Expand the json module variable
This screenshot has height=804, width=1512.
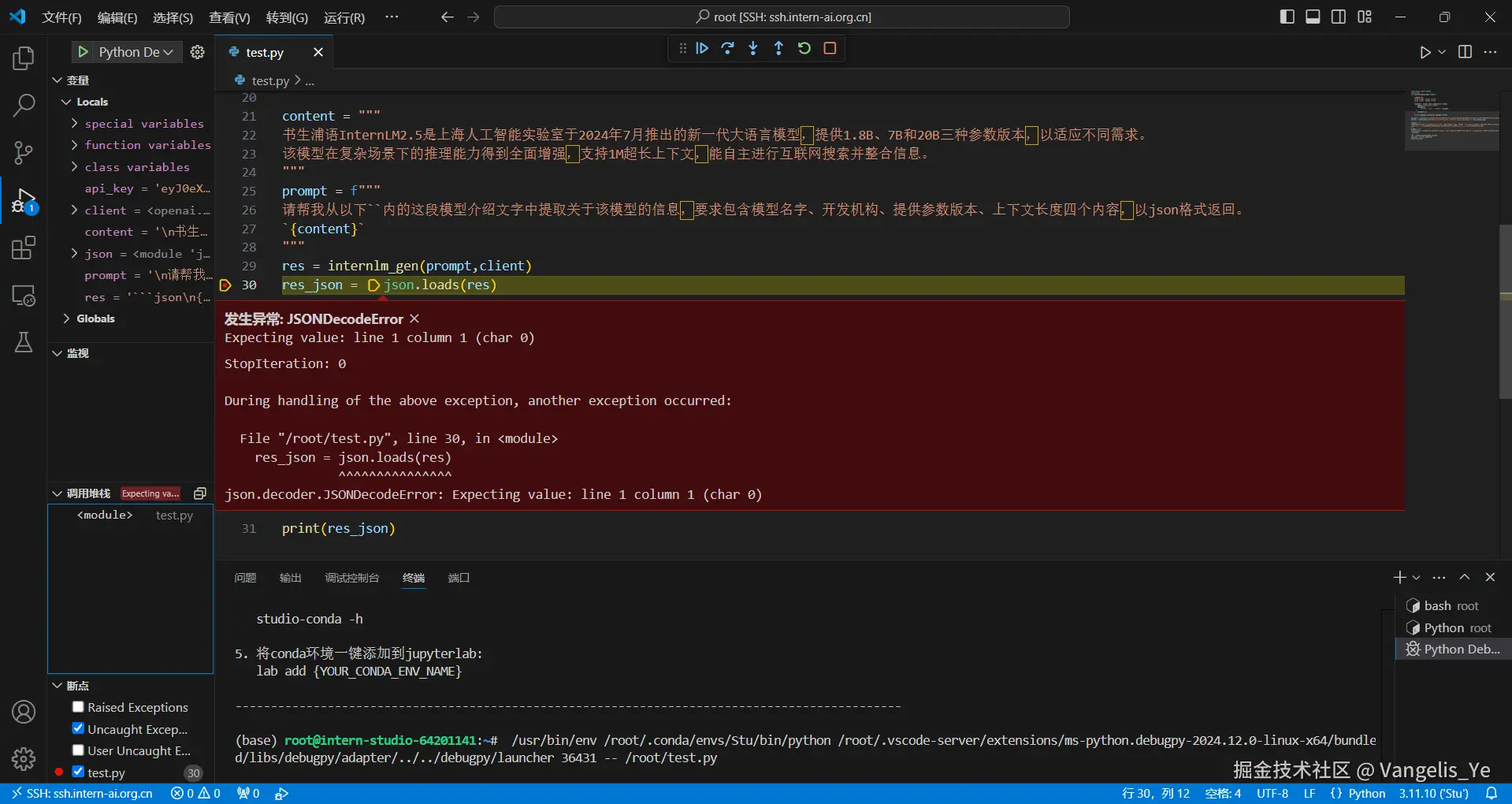74,254
